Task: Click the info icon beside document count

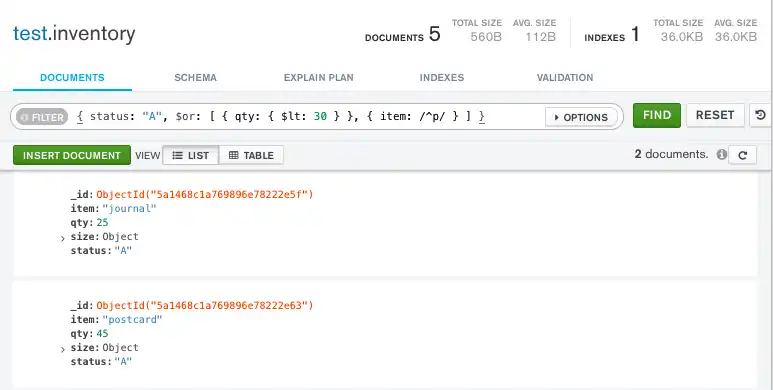Action: point(722,155)
